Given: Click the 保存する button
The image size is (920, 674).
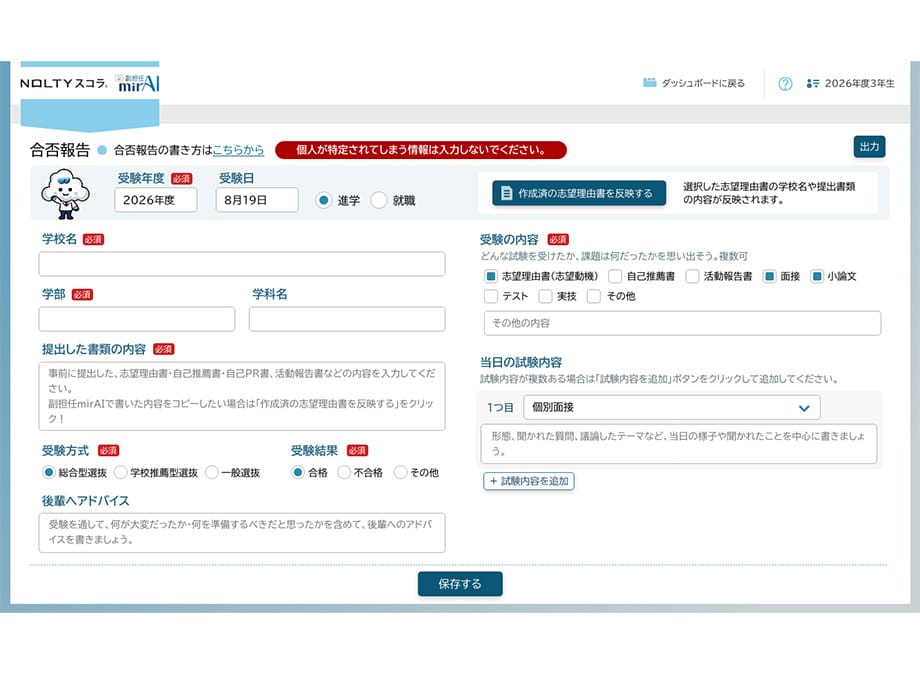Looking at the screenshot, I should click(460, 584).
